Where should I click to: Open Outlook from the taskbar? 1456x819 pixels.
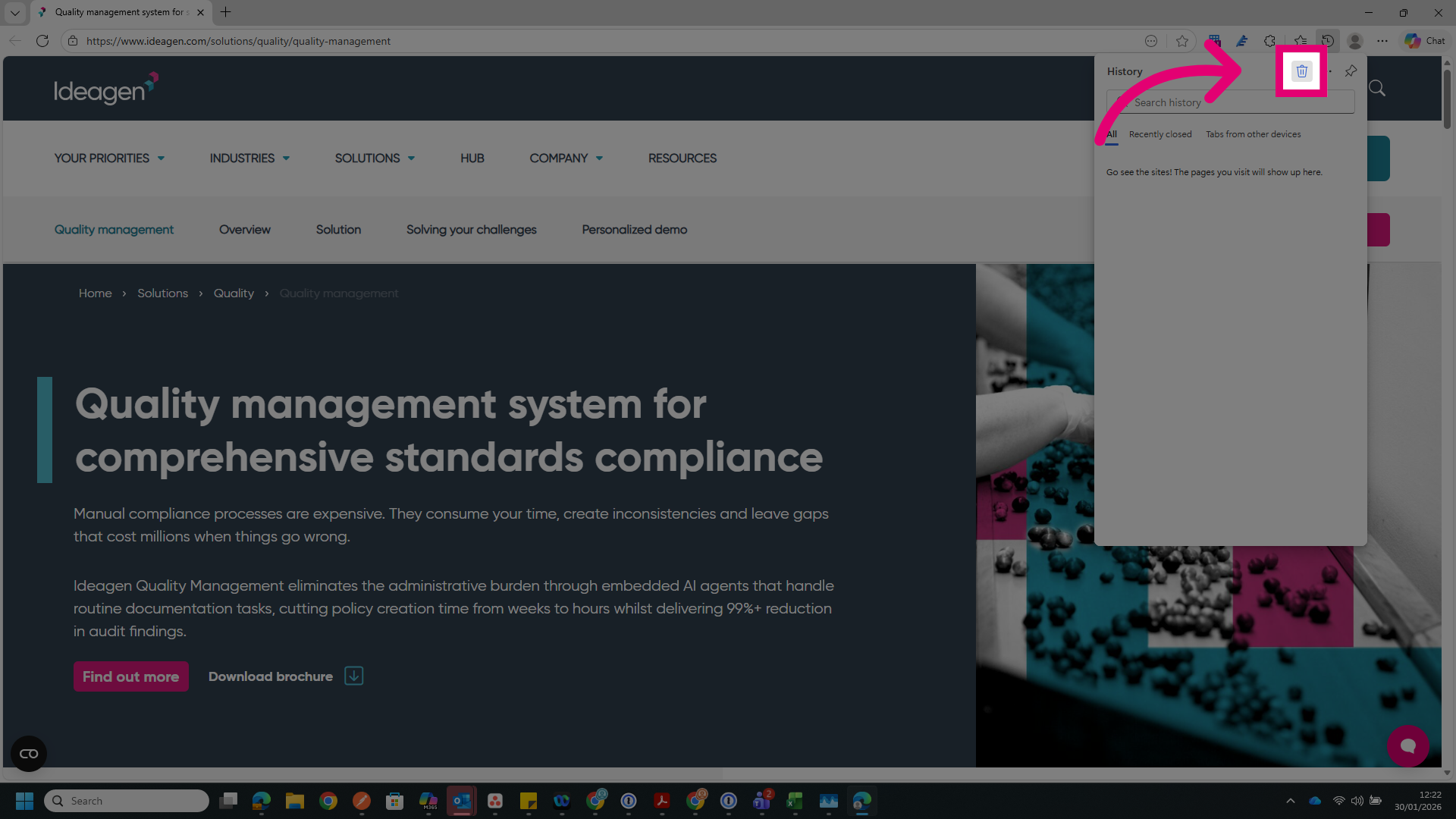tap(462, 801)
